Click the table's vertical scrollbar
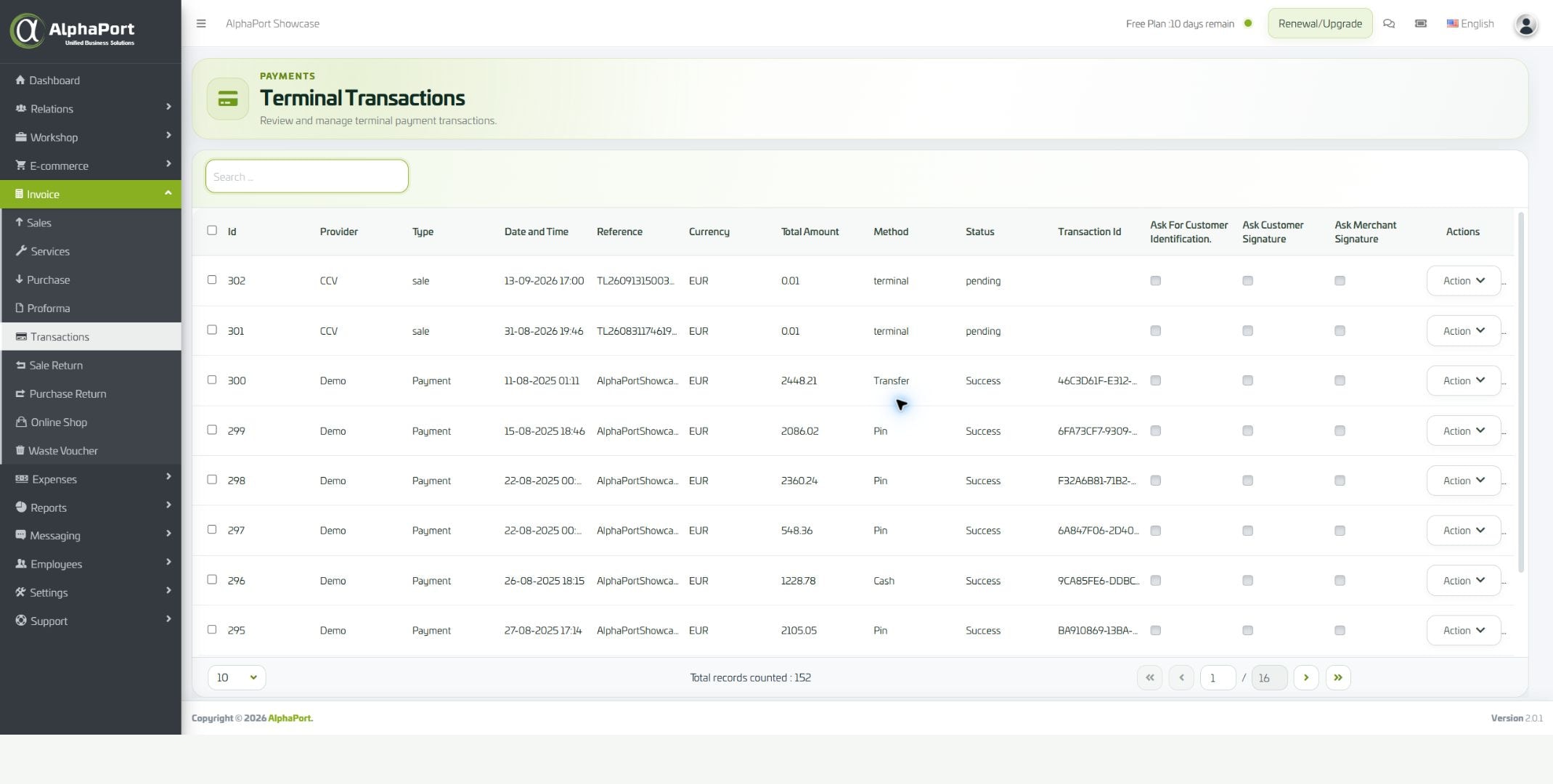This screenshot has width=1553, height=784. point(1520,392)
